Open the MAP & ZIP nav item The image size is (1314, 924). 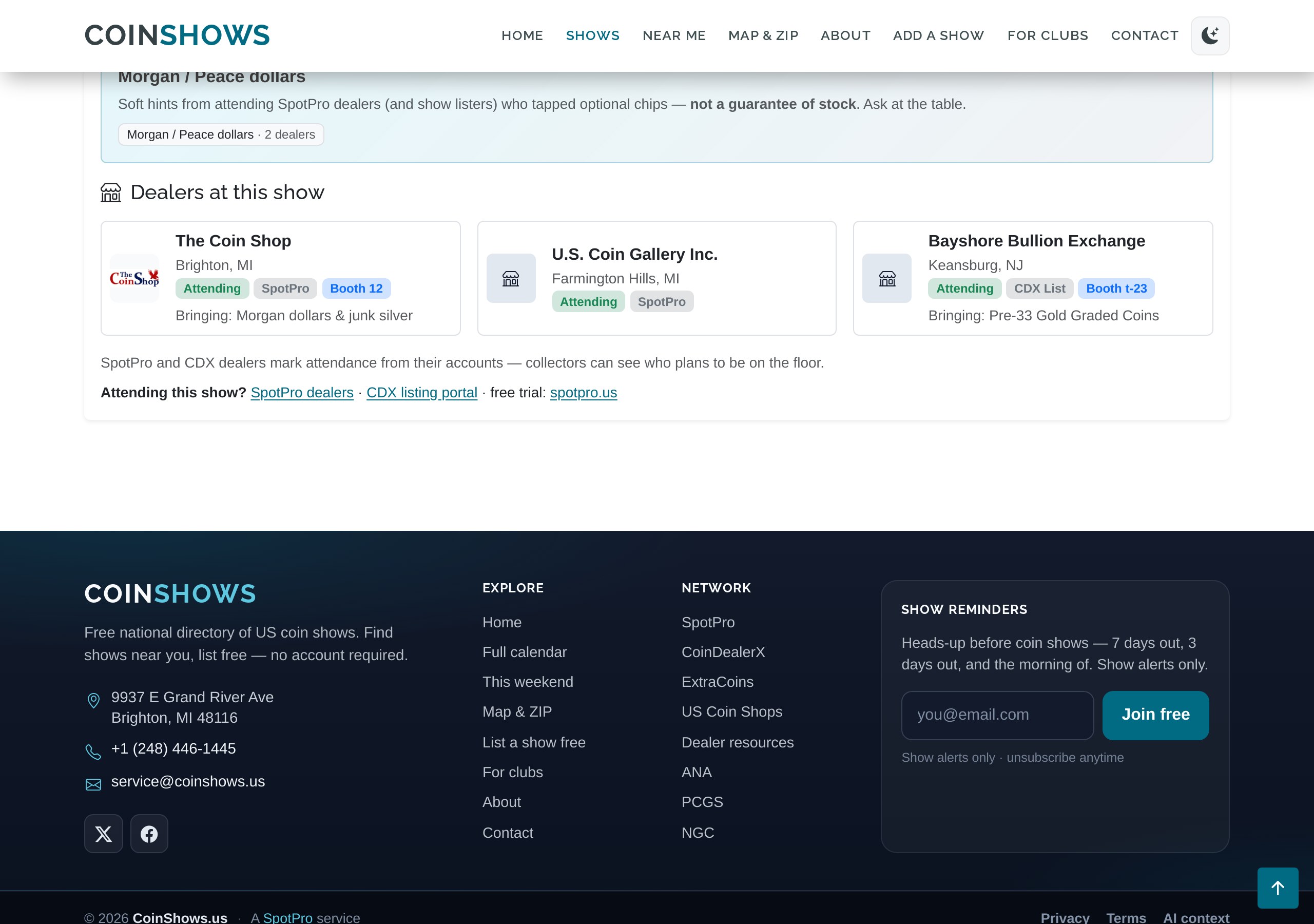click(763, 35)
